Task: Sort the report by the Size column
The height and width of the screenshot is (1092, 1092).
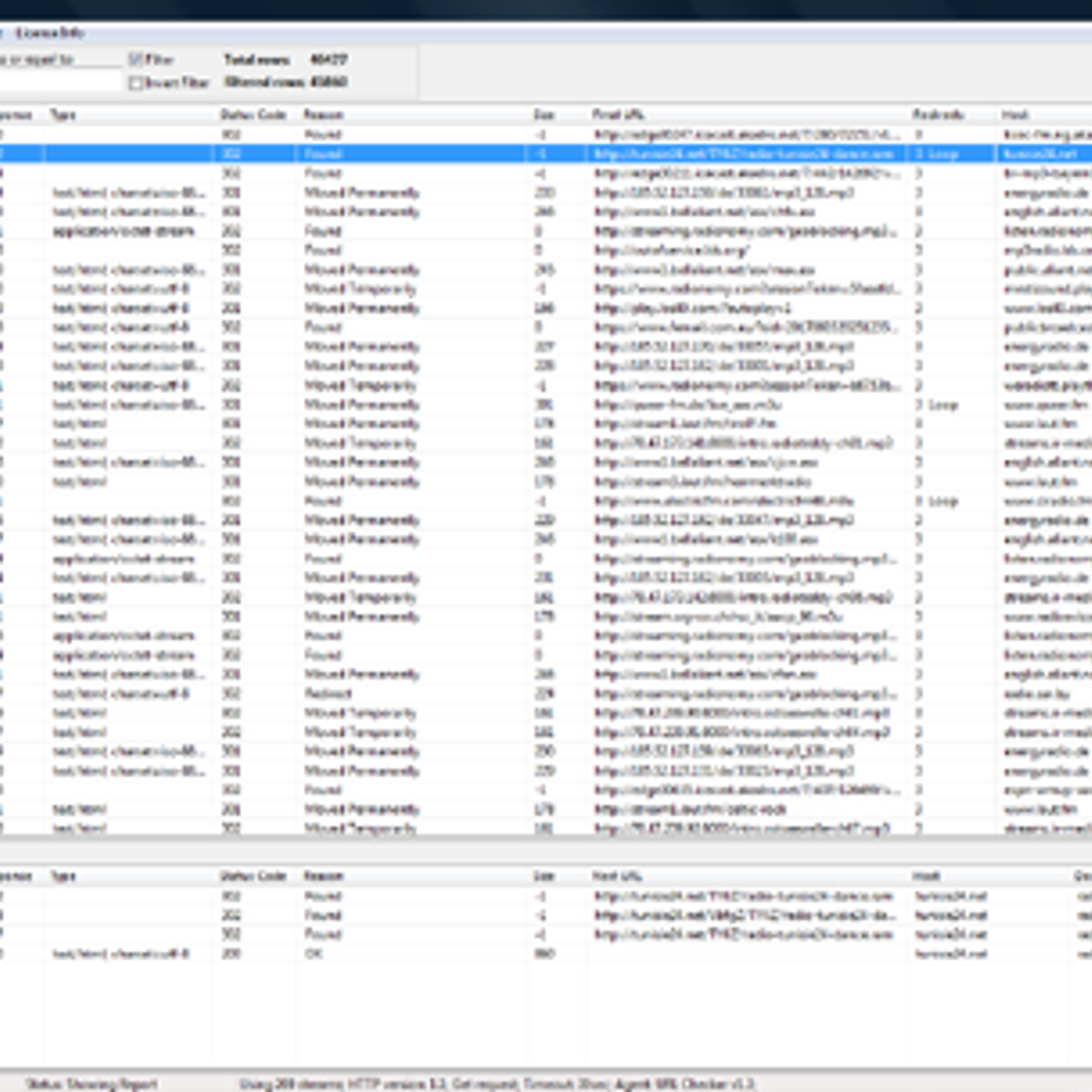Action: (543, 115)
